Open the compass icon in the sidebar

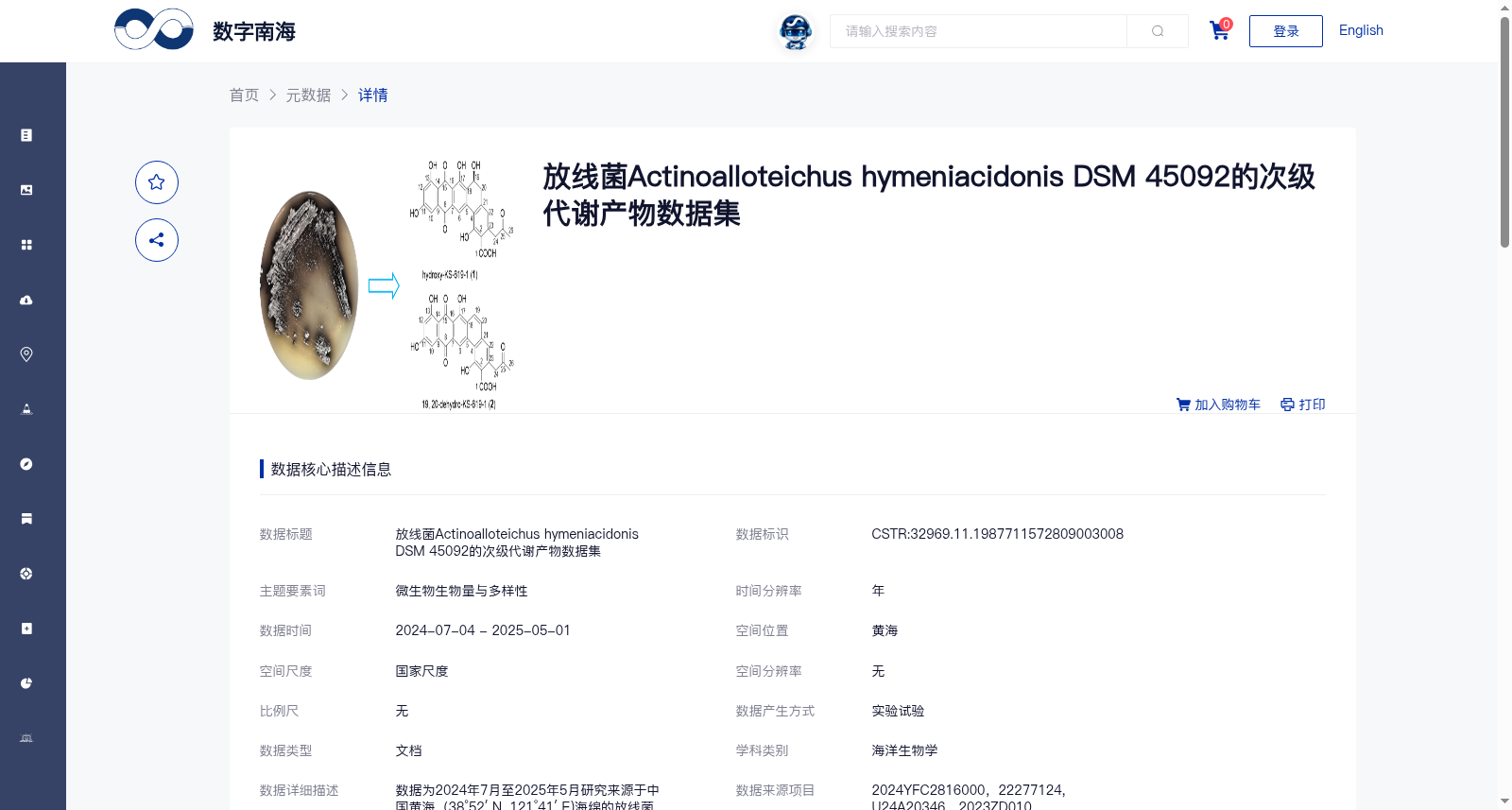(26, 464)
